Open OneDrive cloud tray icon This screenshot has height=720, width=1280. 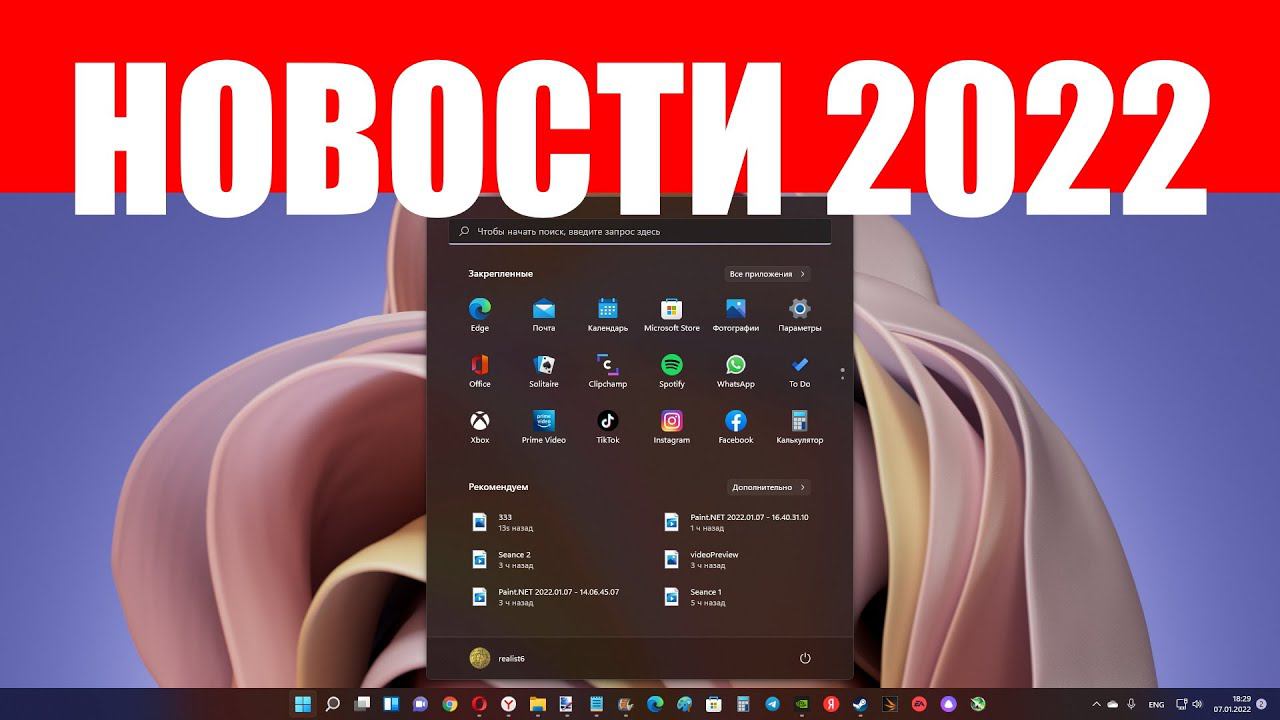coord(1113,704)
